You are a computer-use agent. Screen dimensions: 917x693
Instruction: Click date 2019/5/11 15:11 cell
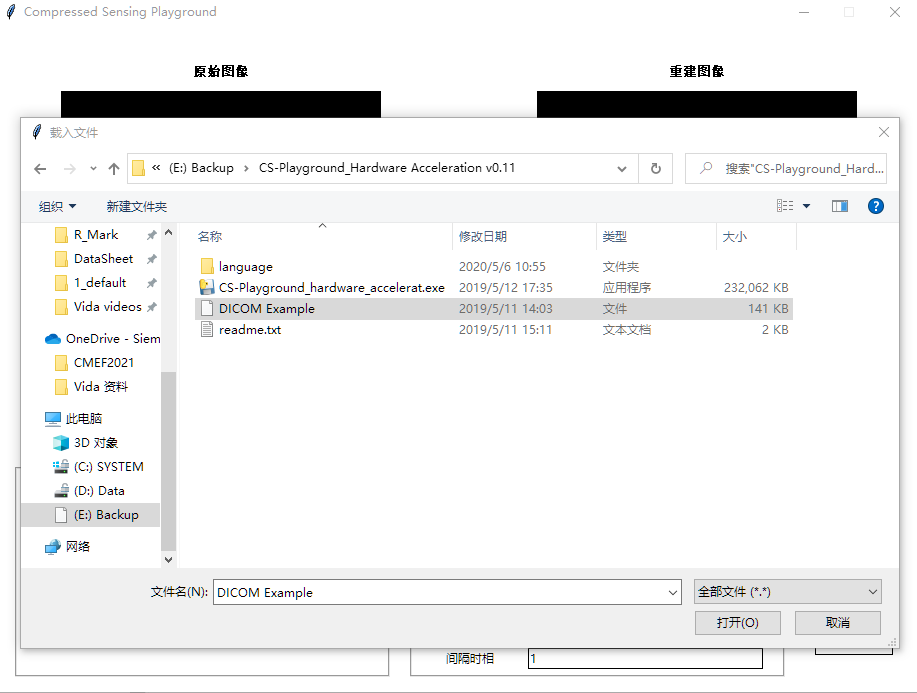[x=505, y=330]
